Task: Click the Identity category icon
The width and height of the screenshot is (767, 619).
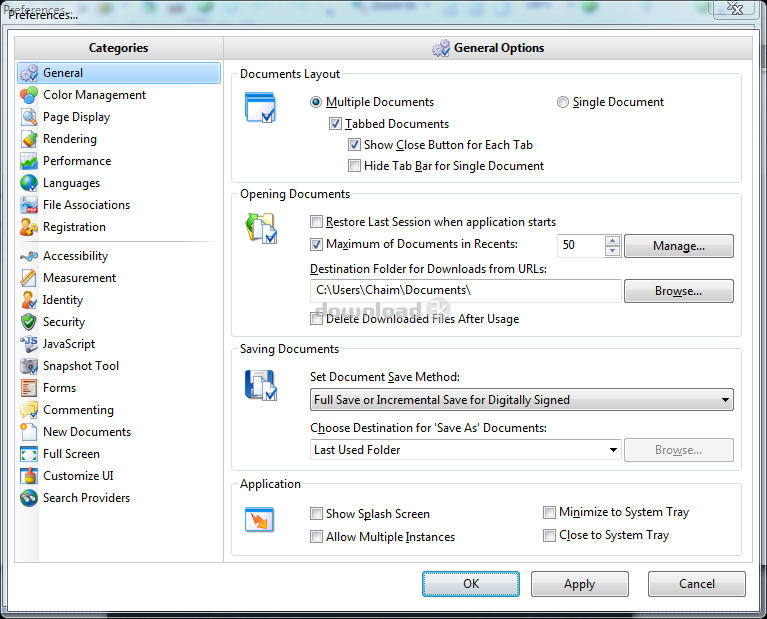Action: [x=28, y=300]
